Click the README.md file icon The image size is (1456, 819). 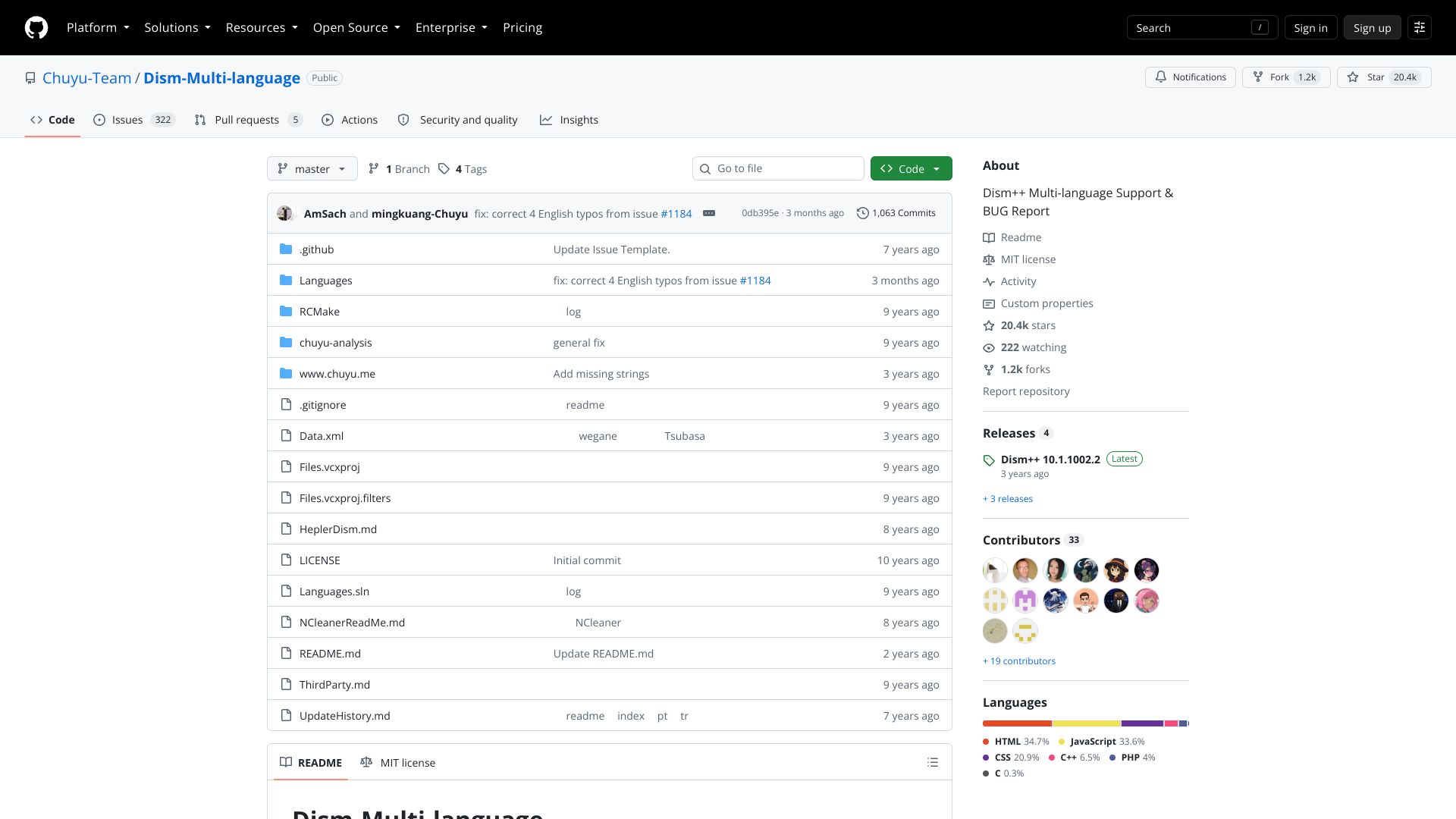(286, 653)
